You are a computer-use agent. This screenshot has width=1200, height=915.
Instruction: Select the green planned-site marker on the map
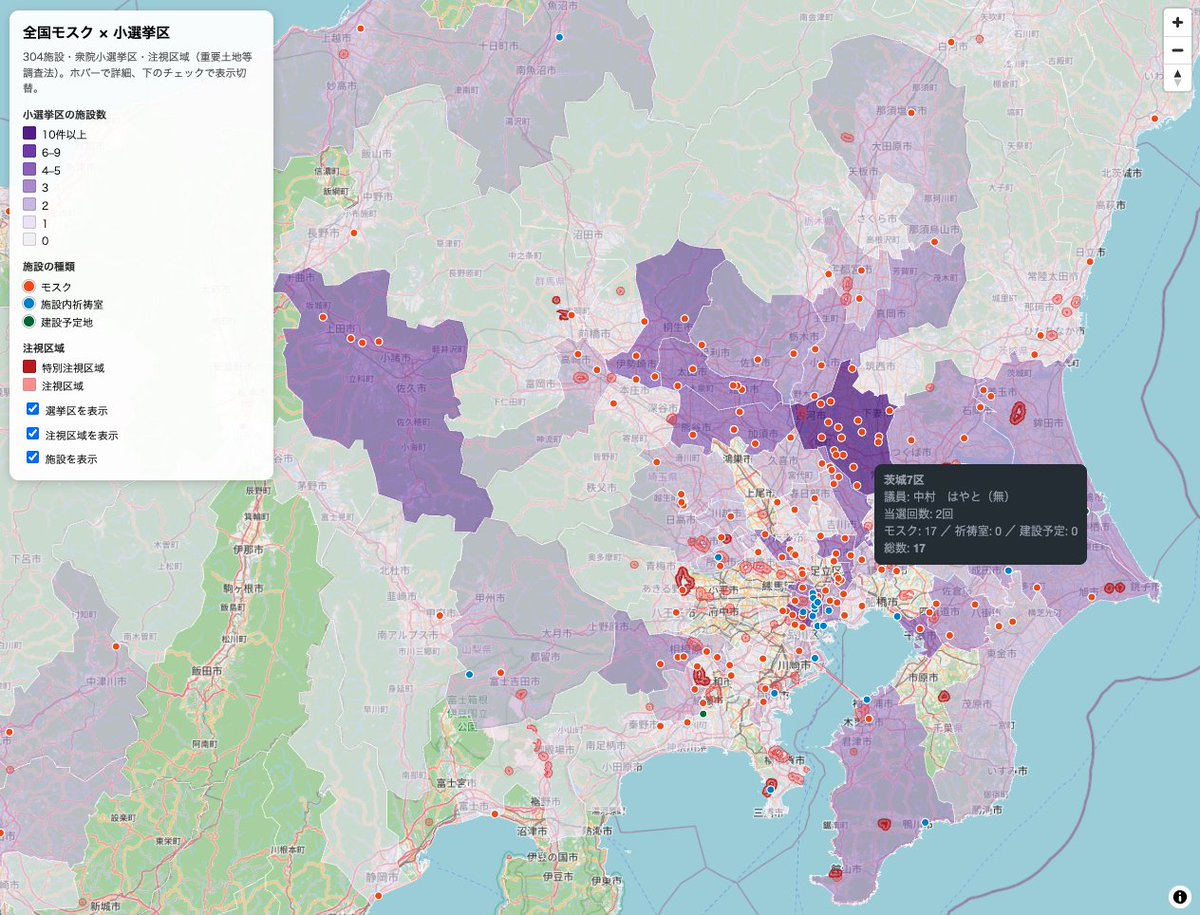tap(703, 714)
